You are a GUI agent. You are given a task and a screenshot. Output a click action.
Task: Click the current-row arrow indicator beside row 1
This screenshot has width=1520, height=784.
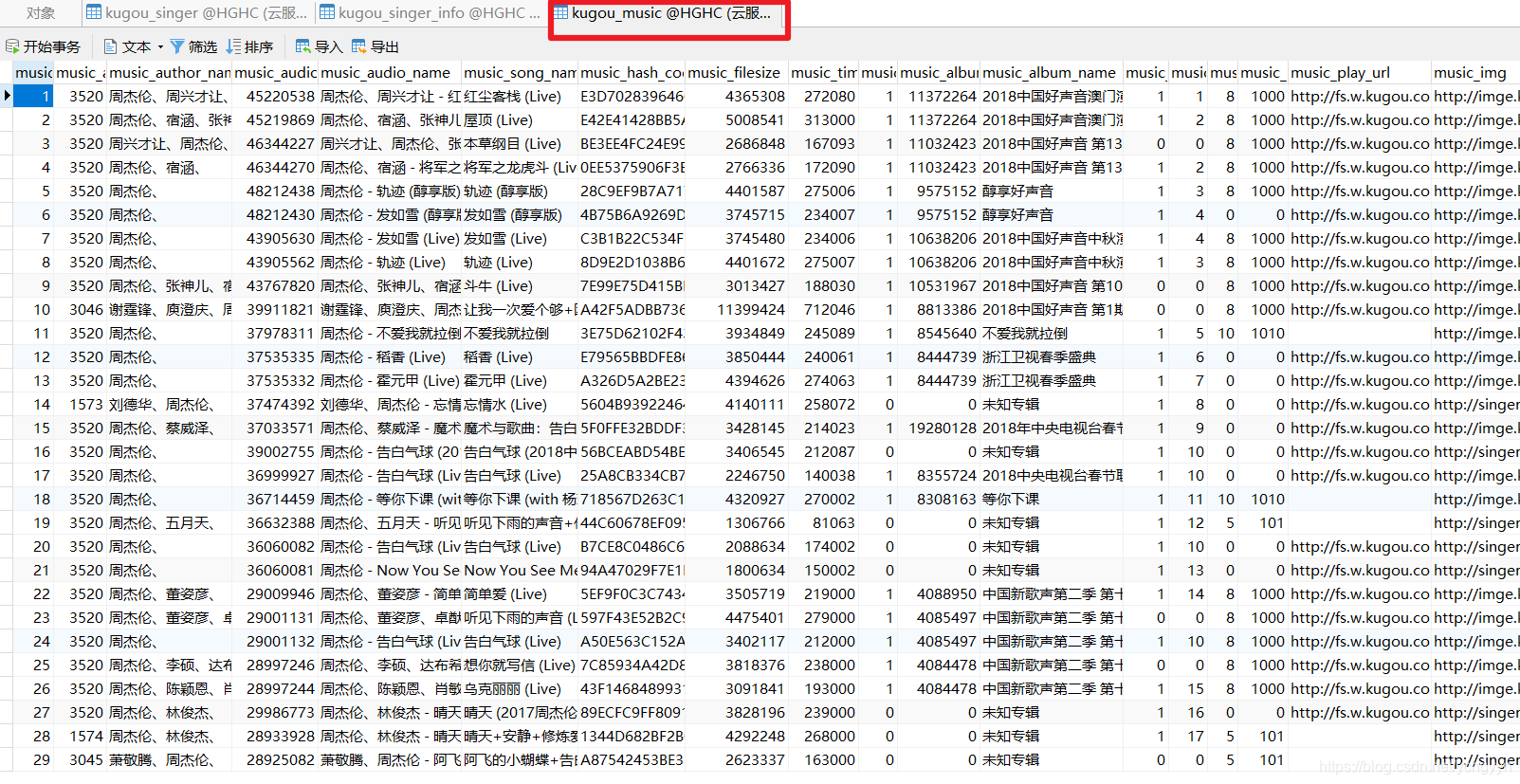pos(7,96)
